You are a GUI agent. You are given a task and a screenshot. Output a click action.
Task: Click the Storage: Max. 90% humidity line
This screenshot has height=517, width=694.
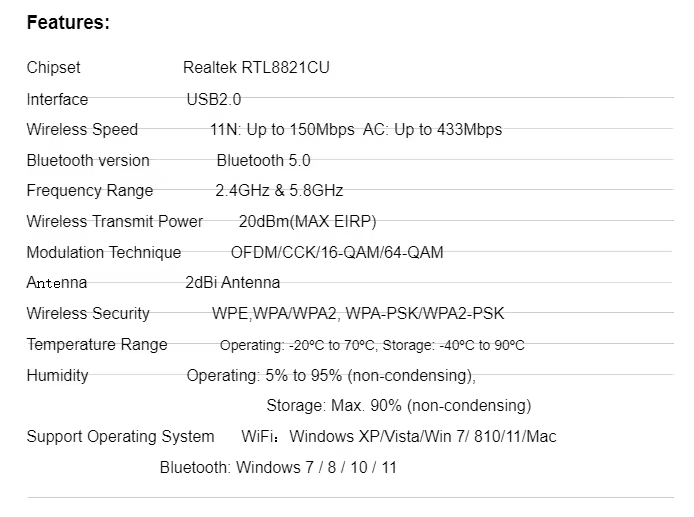pos(398,405)
